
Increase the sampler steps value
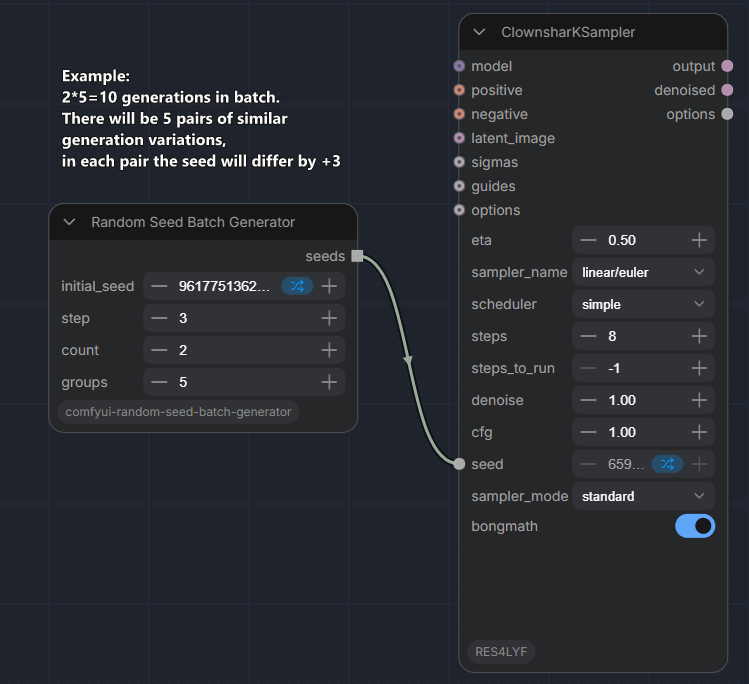click(699, 336)
